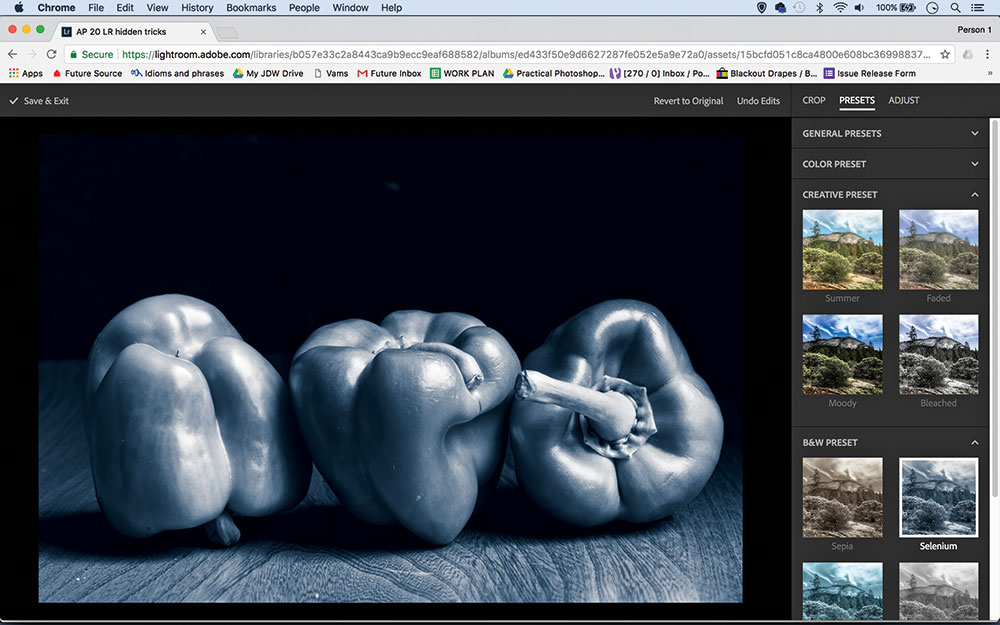This screenshot has width=1000, height=625.
Task: Click the Time Machine menu bar icon
Action: [799, 8]
